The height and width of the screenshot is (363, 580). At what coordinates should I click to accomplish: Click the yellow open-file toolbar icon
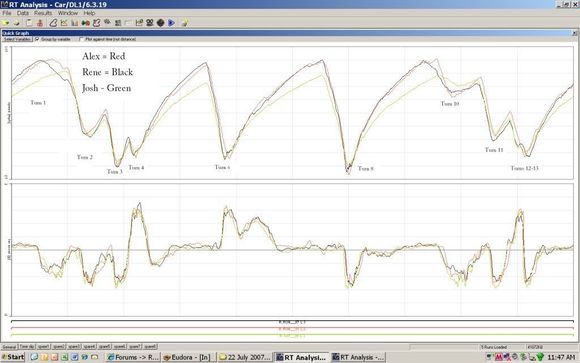(x=6, y=23)
